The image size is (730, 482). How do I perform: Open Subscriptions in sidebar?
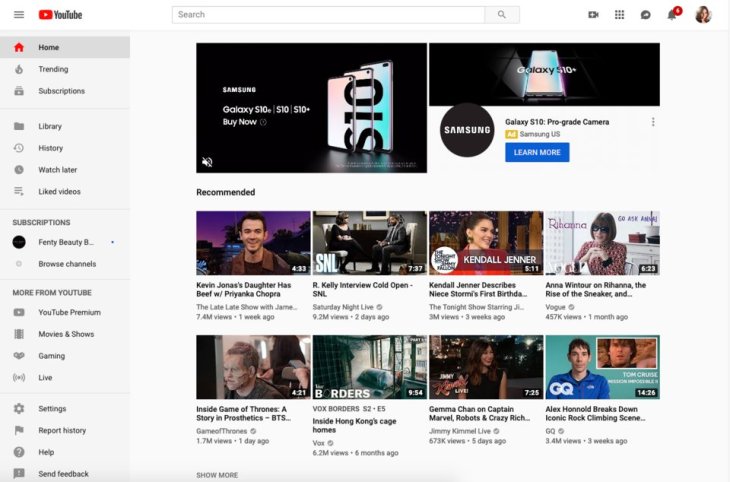click(61, 91)
